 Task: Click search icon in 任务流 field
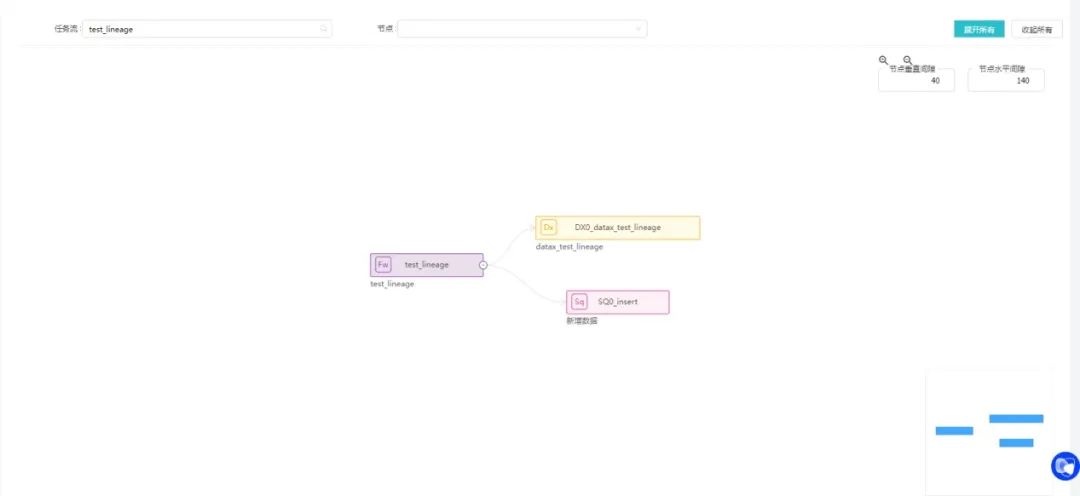(323, 29)
